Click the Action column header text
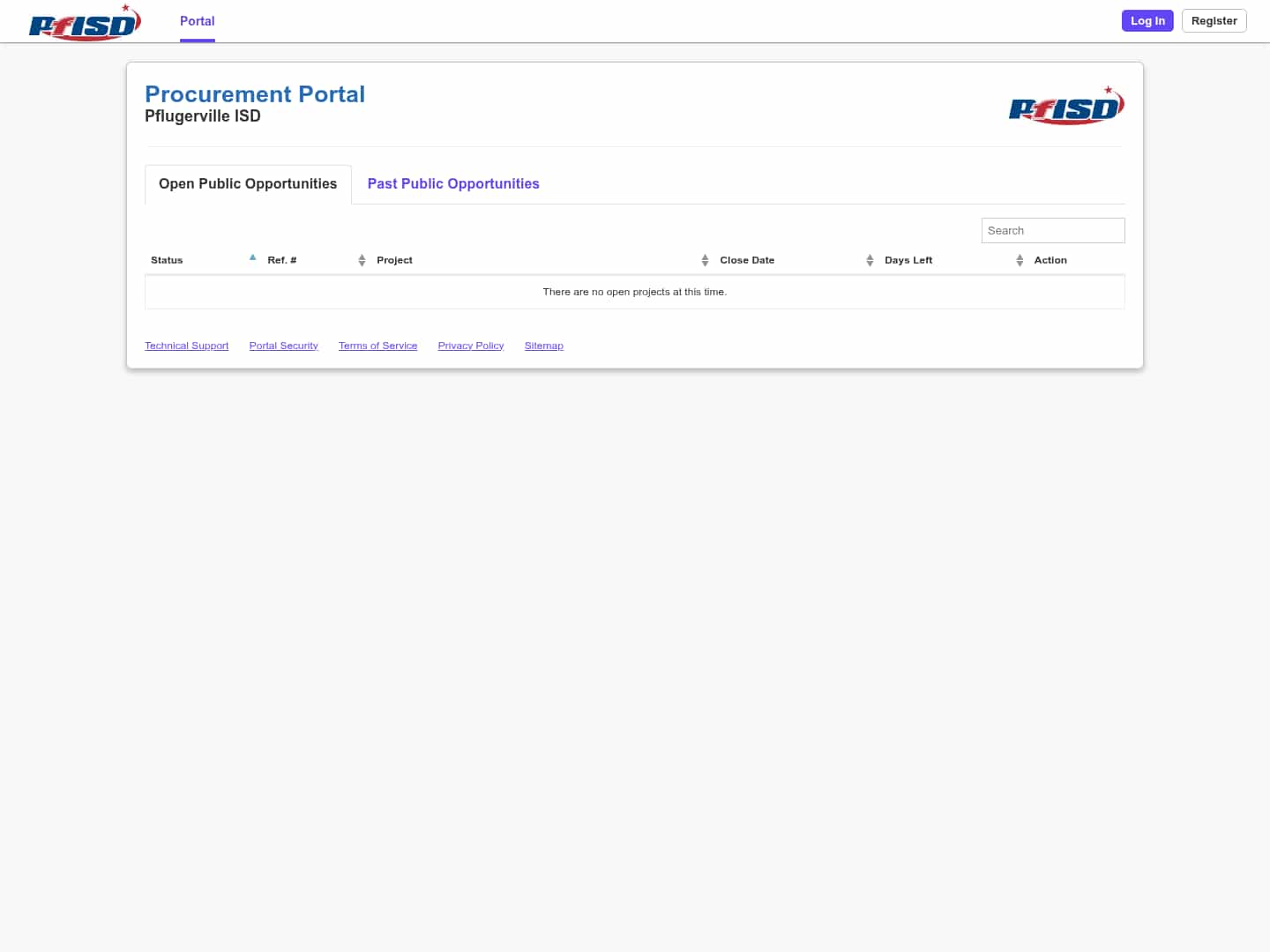This screenshot has width=1270, height=952. [x=1050, y=260]
